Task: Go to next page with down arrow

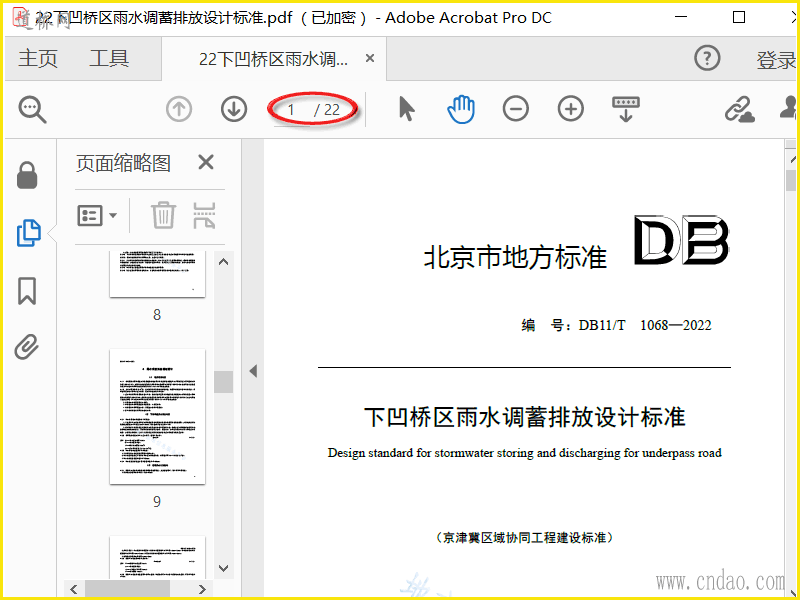Action: tap(234, 109)
